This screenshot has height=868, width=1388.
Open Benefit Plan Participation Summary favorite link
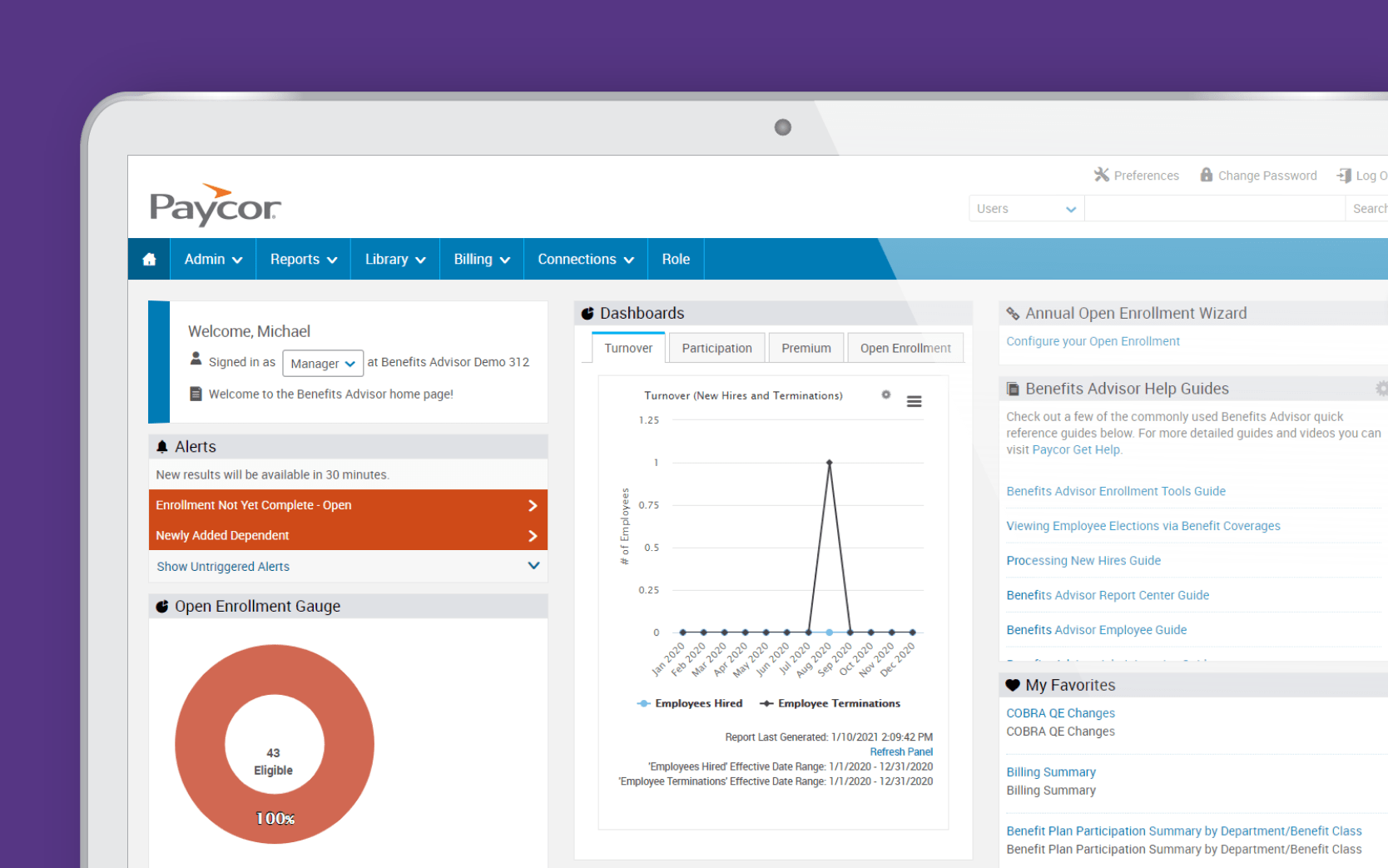click(1184, 831)
